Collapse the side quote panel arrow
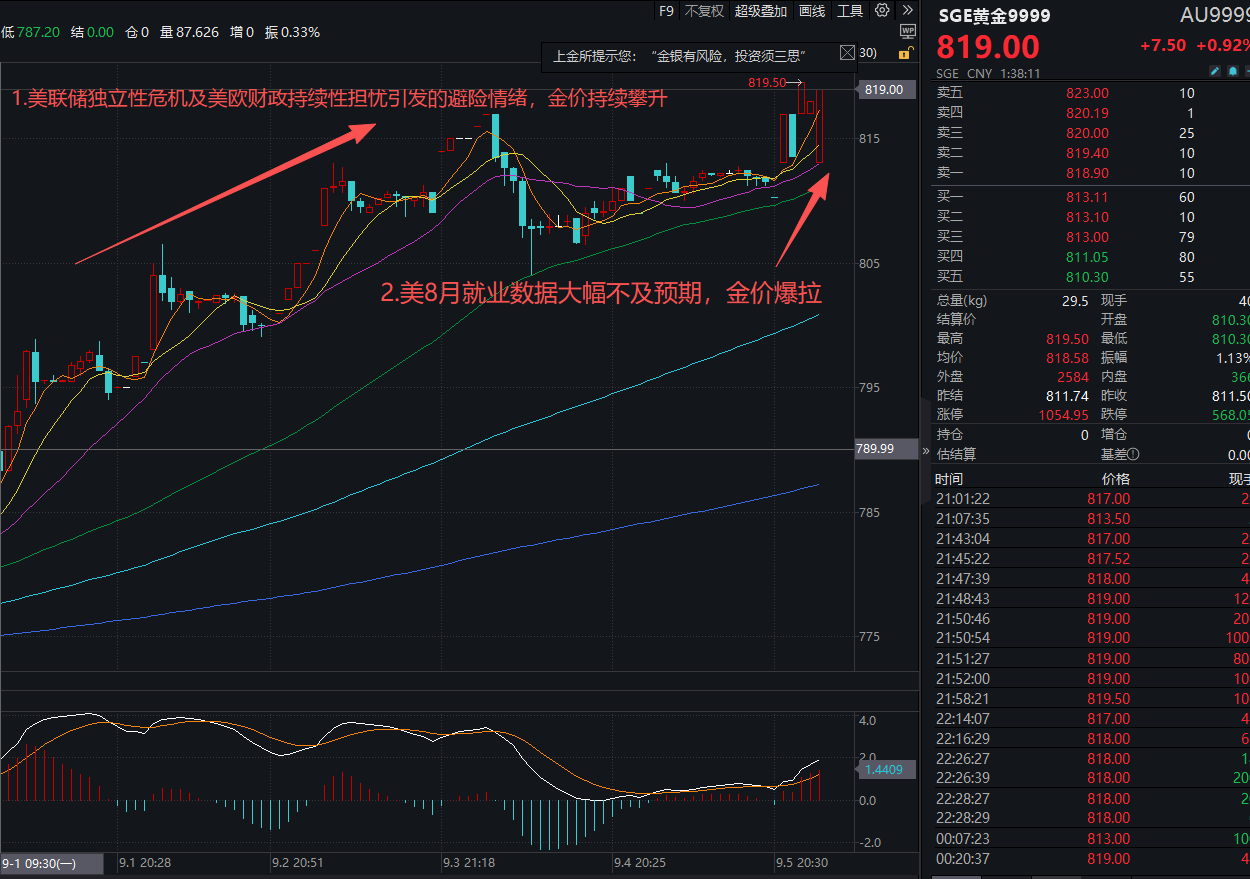 (x=925, y=452)
